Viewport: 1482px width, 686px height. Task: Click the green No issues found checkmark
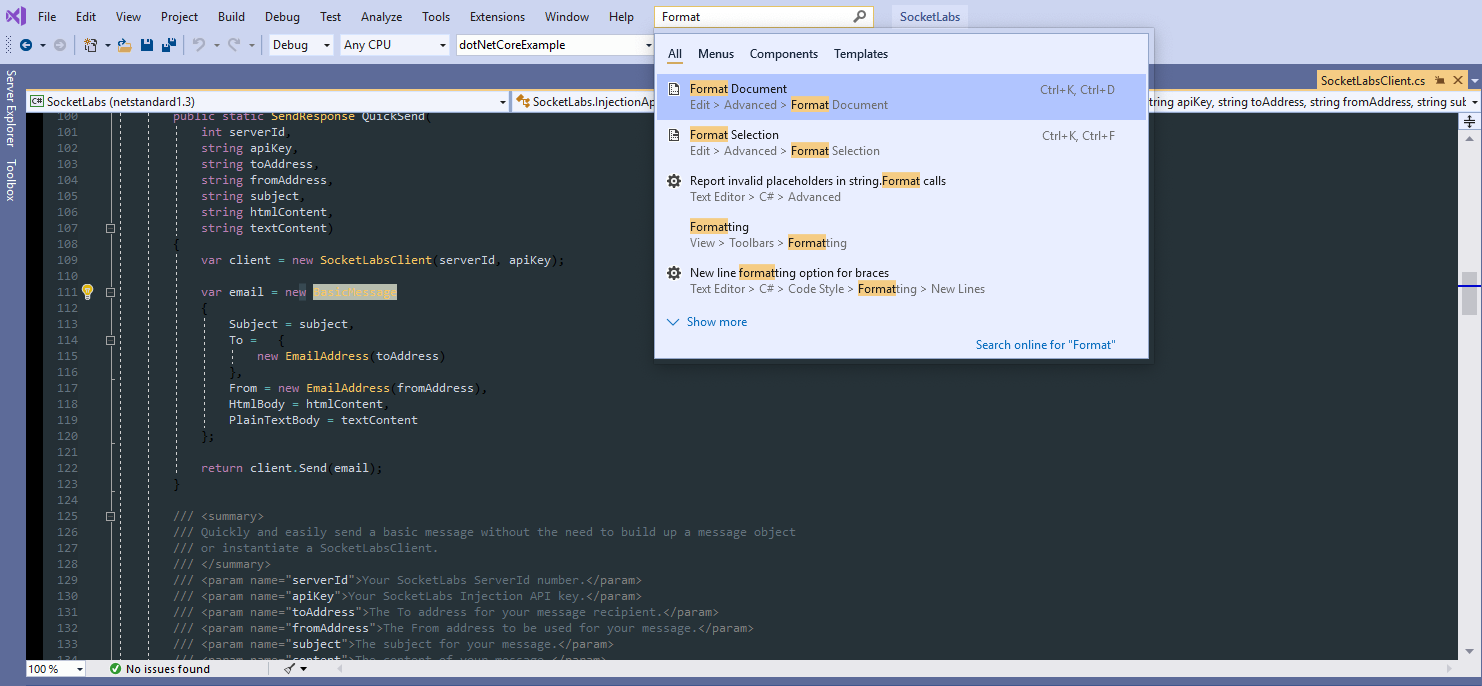[116, 669]
